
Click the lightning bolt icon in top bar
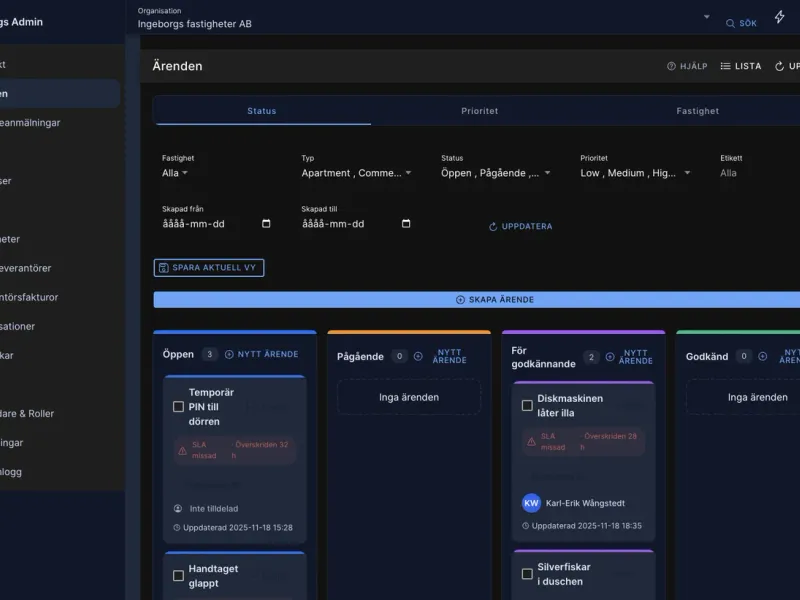779,17
